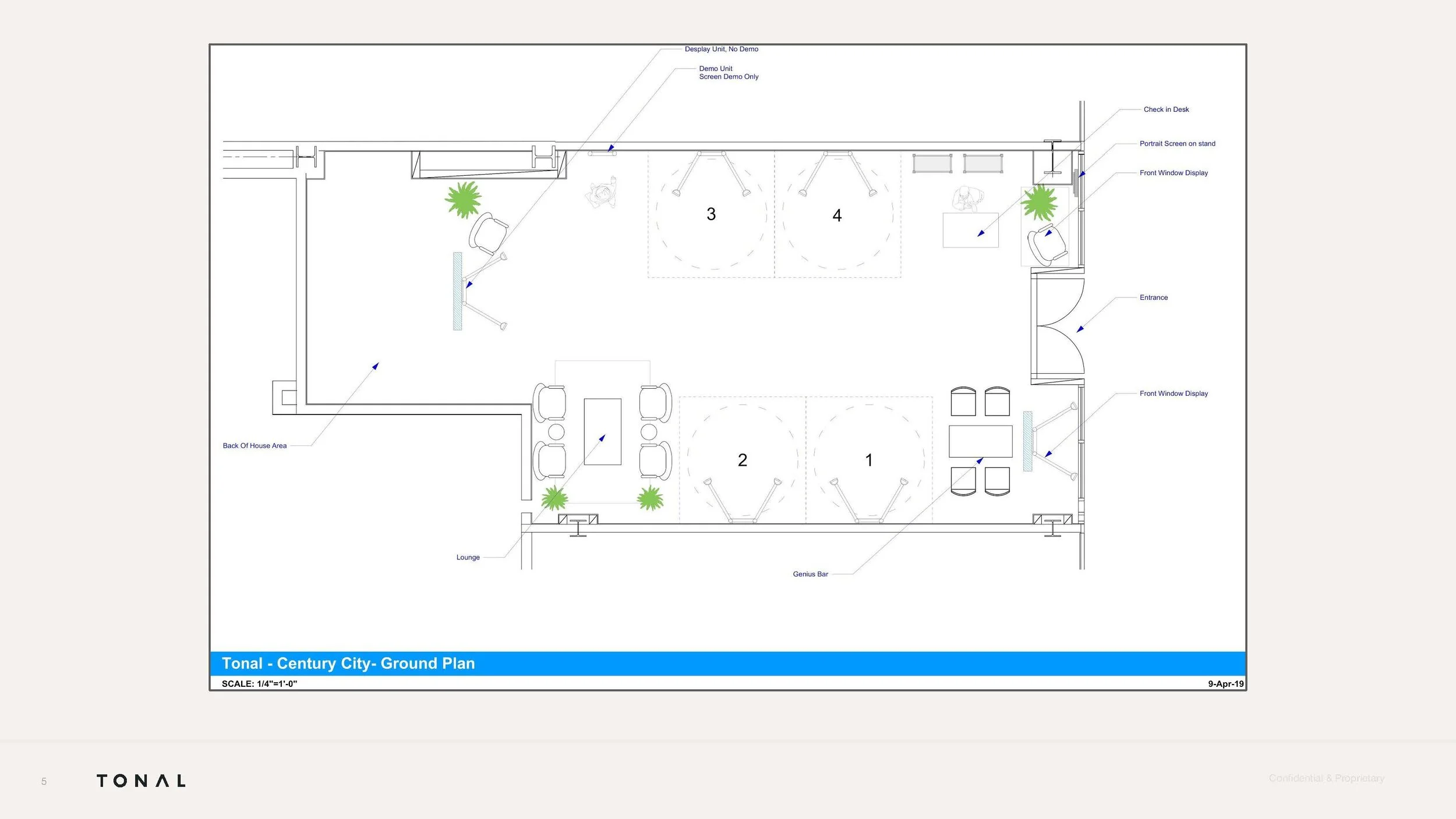This screenshot has height=819, width=1456.
Task: Click the 'Lounge' annotation label
Action: click(468, 558)
